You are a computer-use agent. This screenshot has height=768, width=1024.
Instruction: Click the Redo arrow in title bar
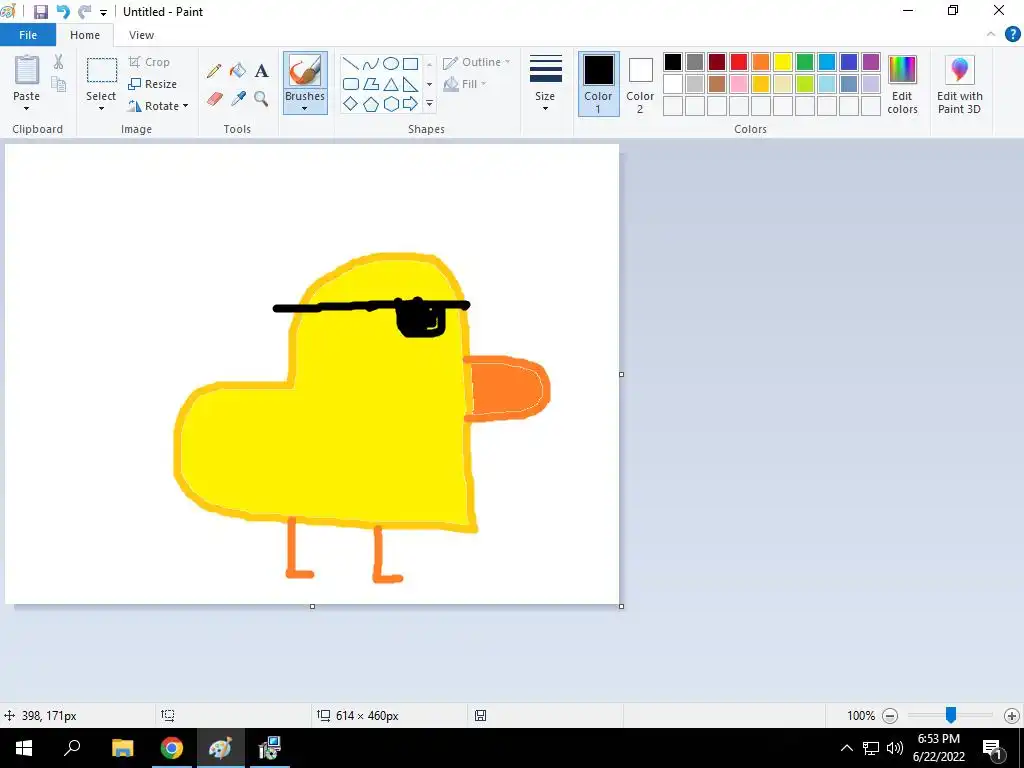[84, 12]
